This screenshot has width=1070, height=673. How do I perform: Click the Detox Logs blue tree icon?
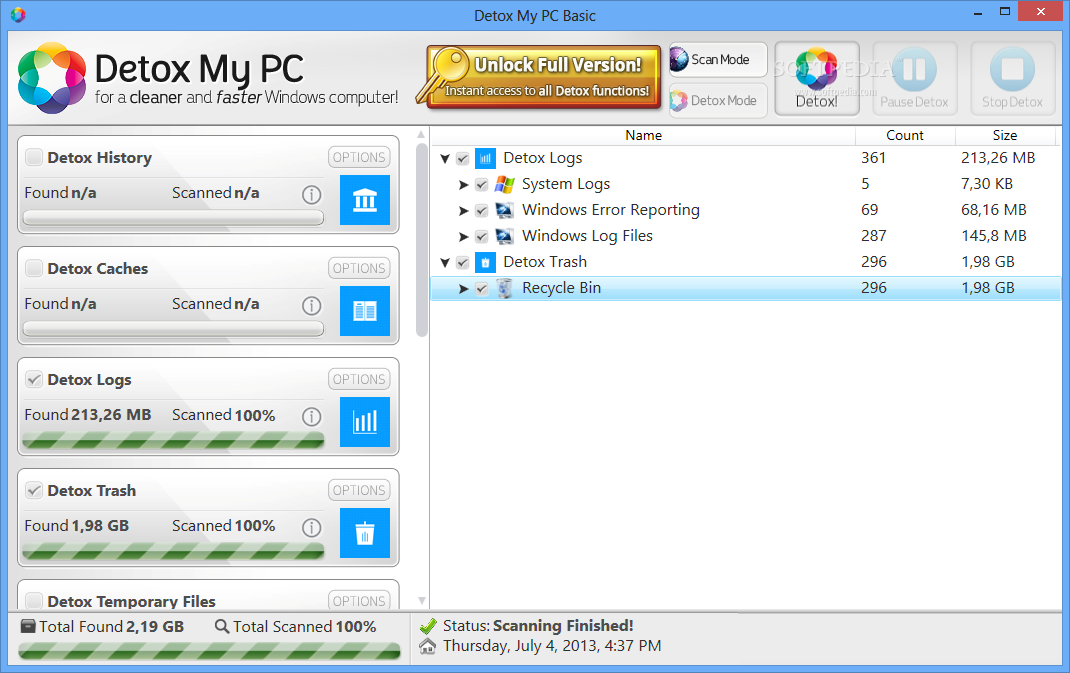pos(485,158)
